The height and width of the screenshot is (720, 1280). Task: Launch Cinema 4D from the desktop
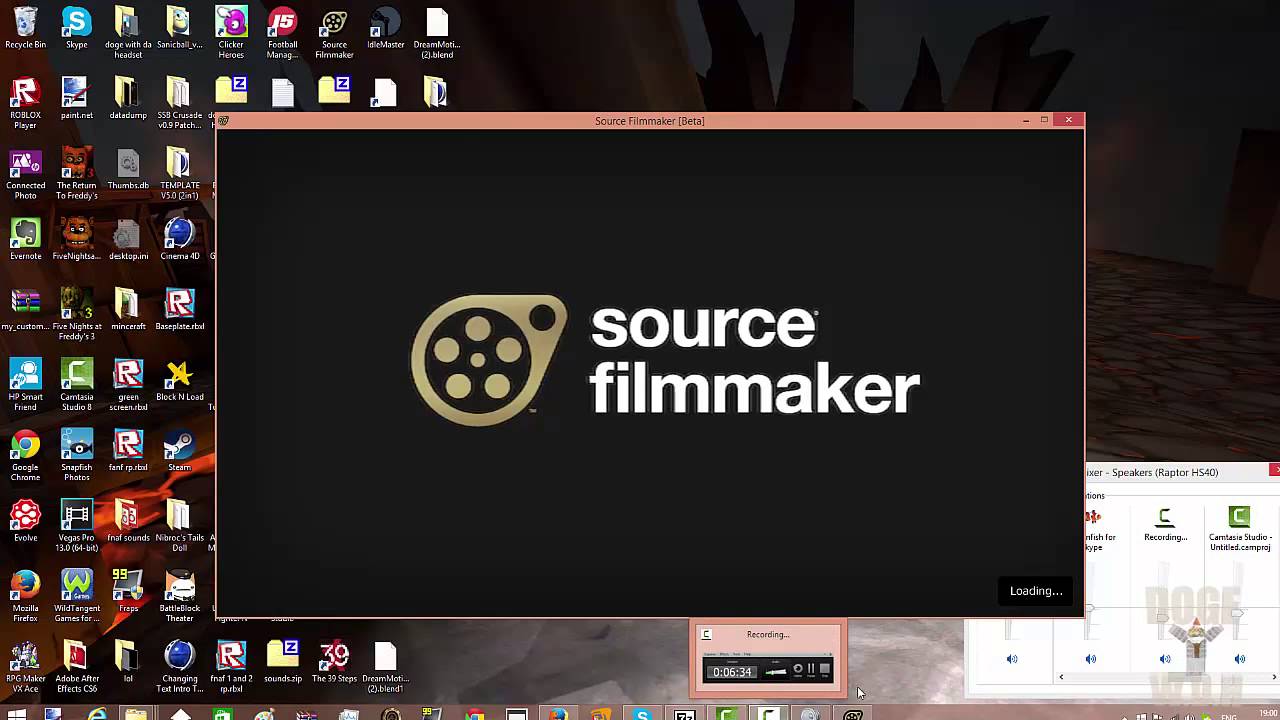click(x=179, y=239)
